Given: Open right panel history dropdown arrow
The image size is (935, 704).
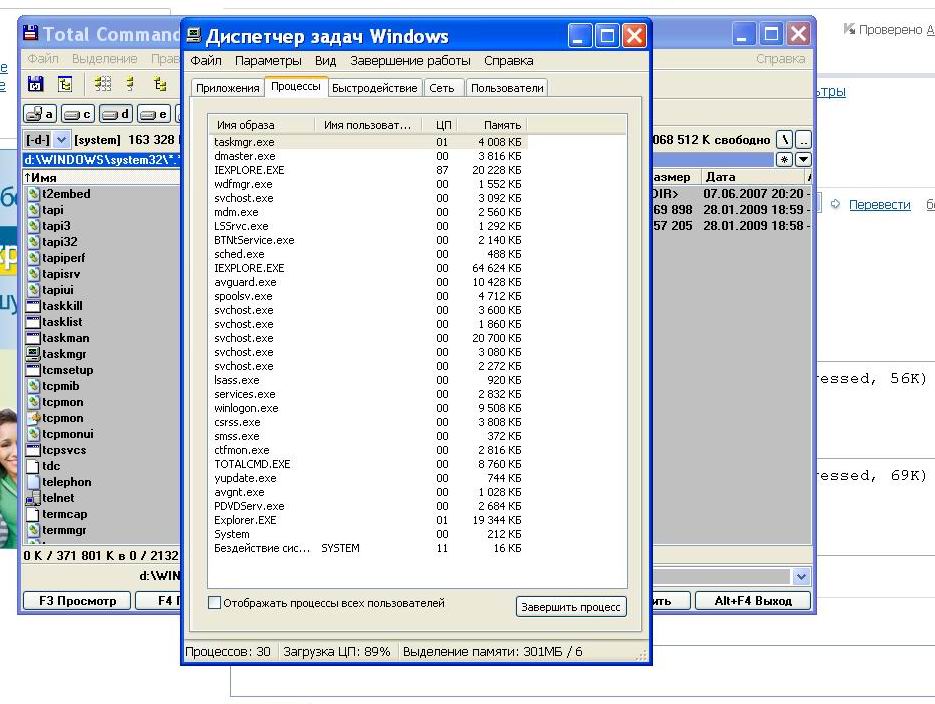Looking at the screenshot, I should coord(803,159).
